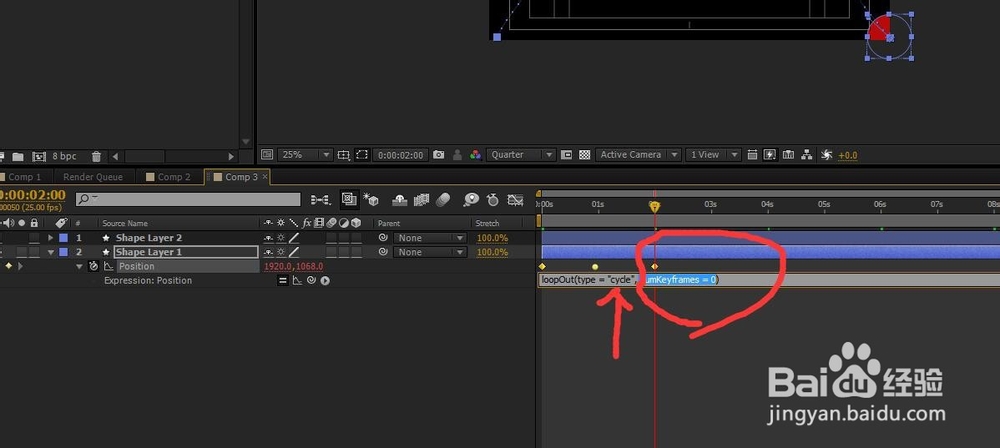Screen dimensions: 1000x448
Task: Toggle the Live Update star-cube icon
Action: click(371, 200)
